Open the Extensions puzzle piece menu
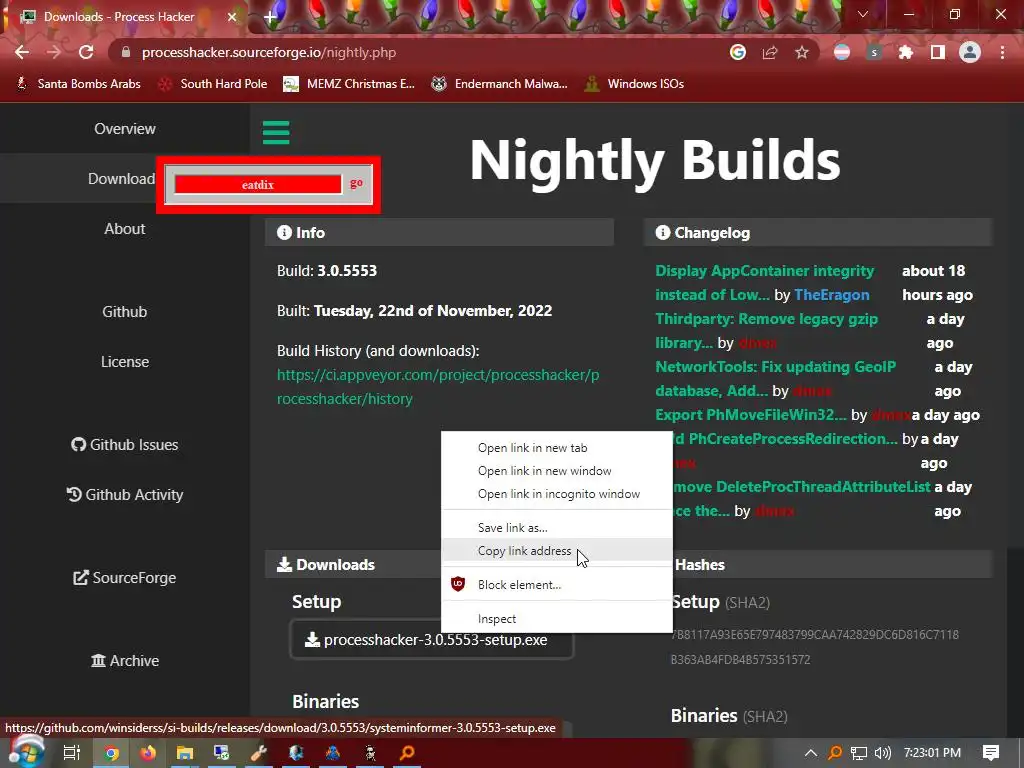 (x=906, y=52)
